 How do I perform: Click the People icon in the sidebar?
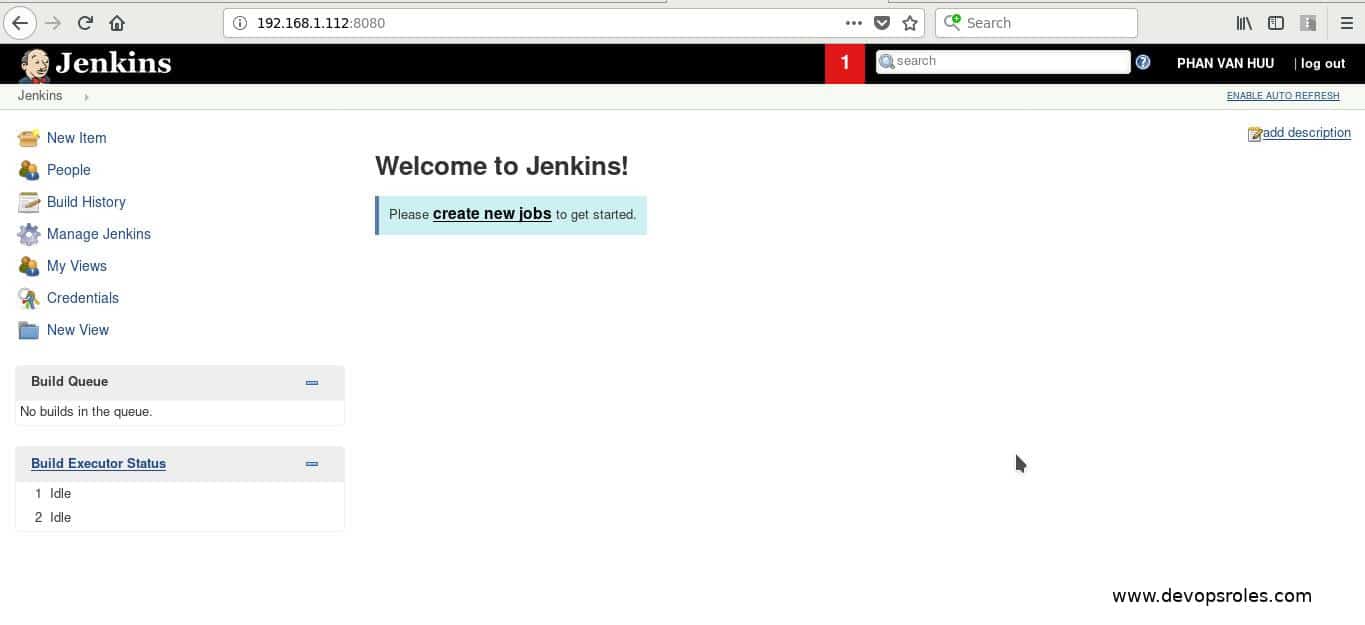(x=29, y=170)
